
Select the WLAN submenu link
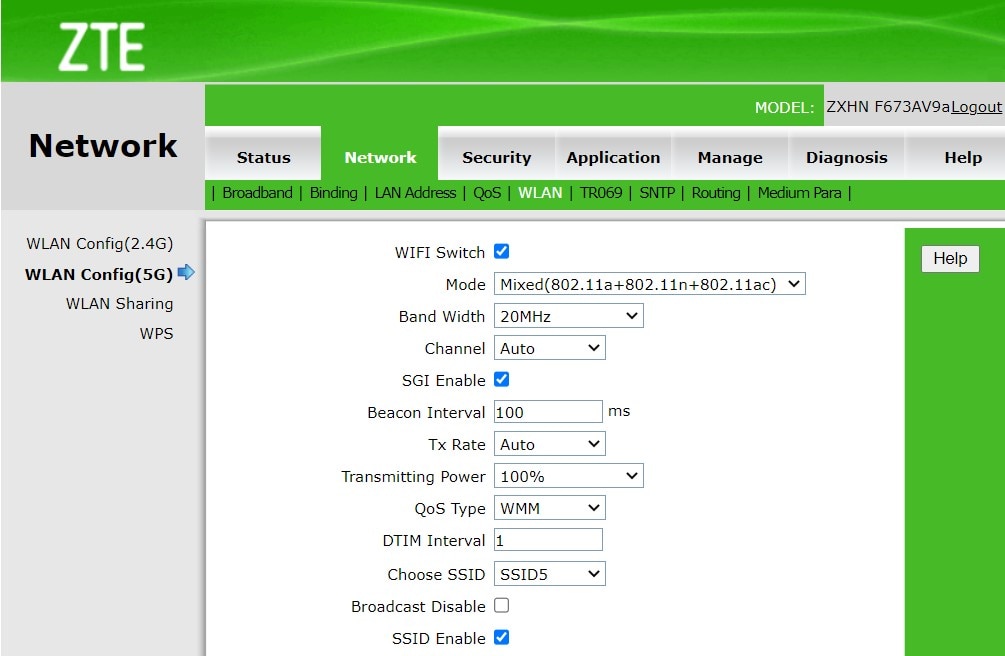pos(540,193)
